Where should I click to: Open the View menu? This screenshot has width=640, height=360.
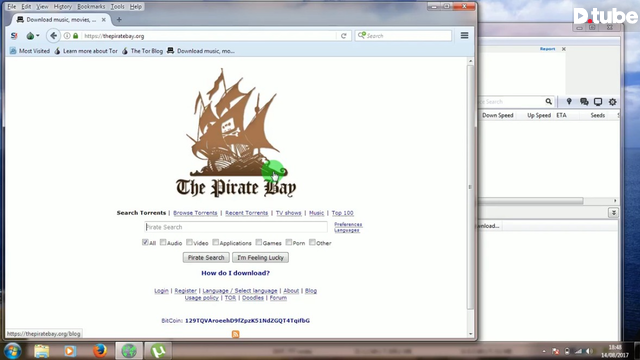pyautogui.click(x=42, y=7)
